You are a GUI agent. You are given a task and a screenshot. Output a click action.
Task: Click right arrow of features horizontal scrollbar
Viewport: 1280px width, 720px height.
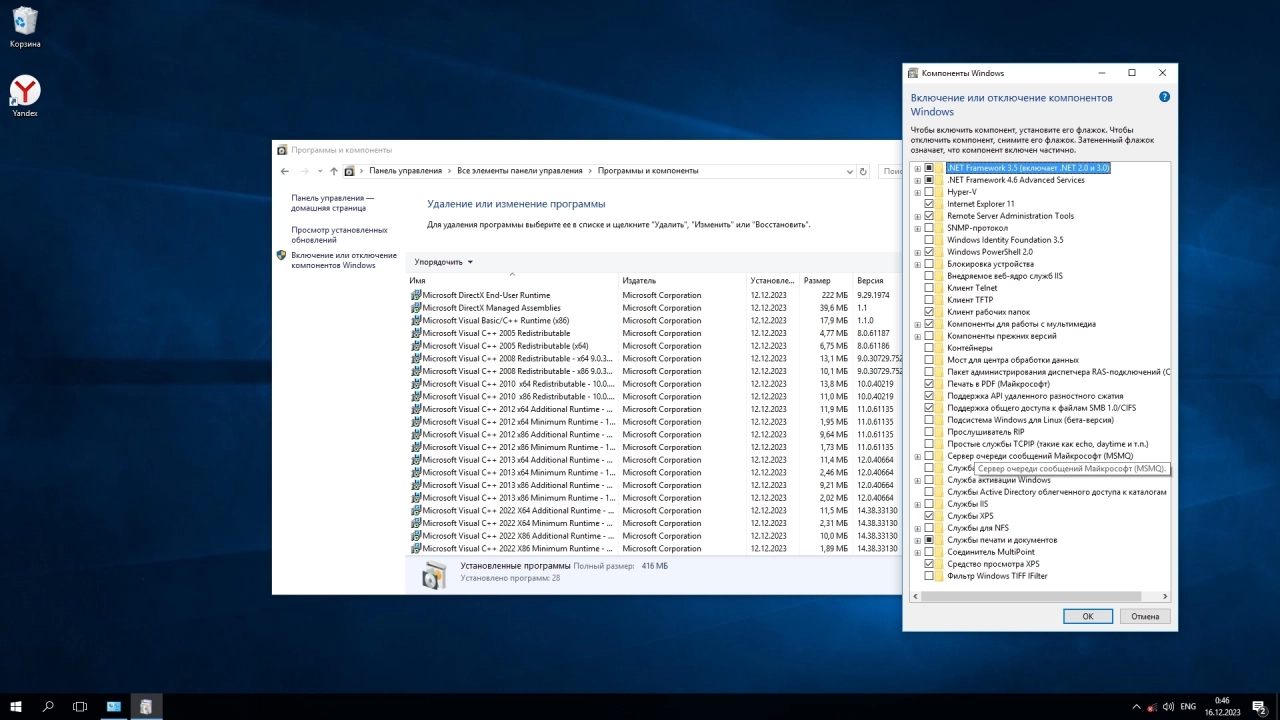(x=1165, y=596)
